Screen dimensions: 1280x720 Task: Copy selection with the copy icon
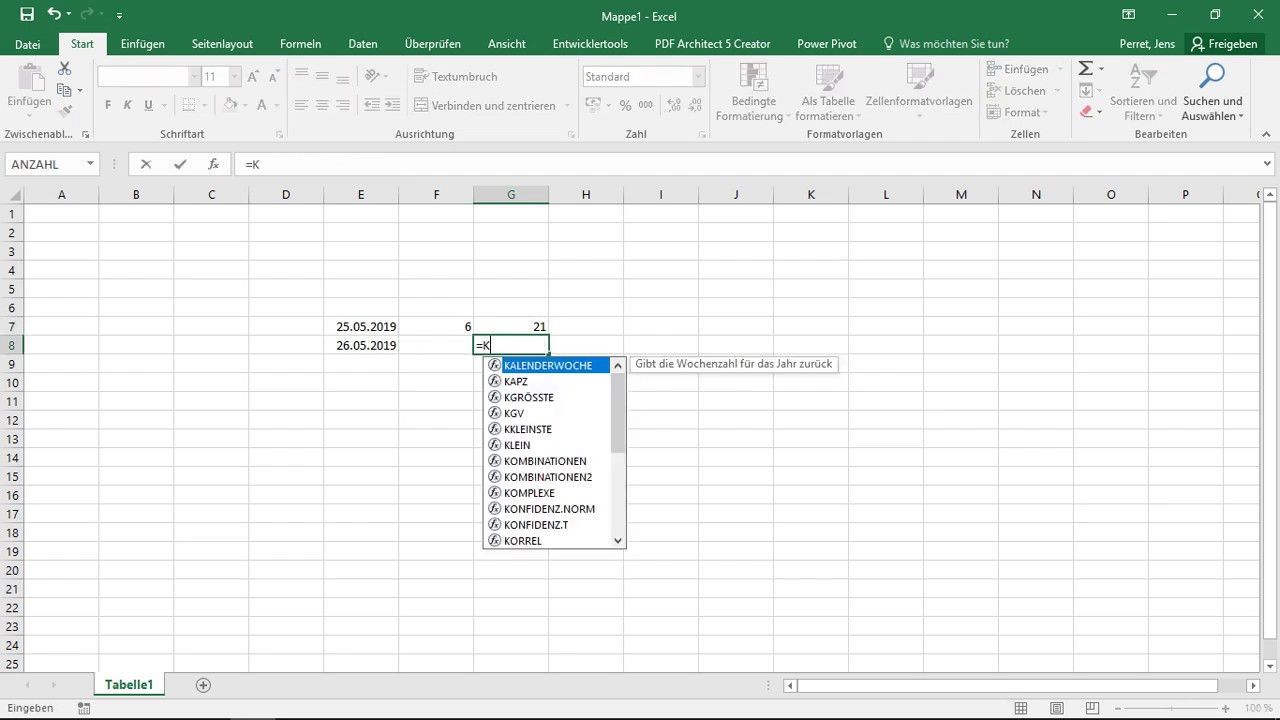(65, 90)
